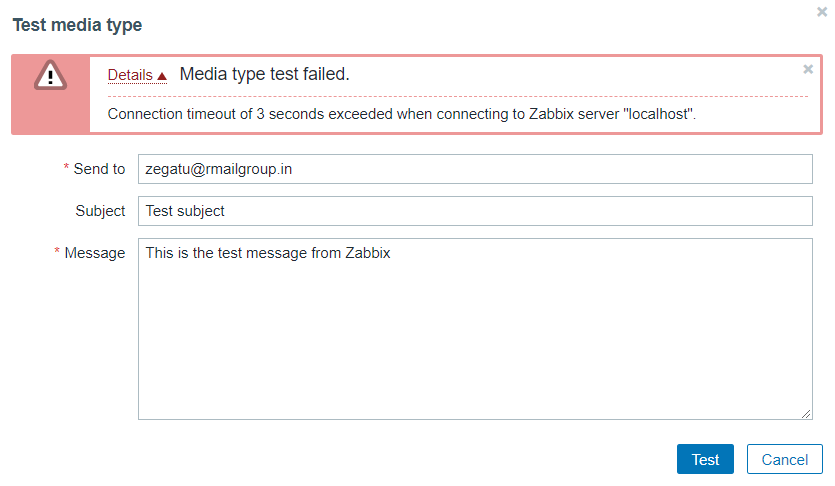Click the red asterisk beside Message
835x486 pixels.
click(57, 253)
